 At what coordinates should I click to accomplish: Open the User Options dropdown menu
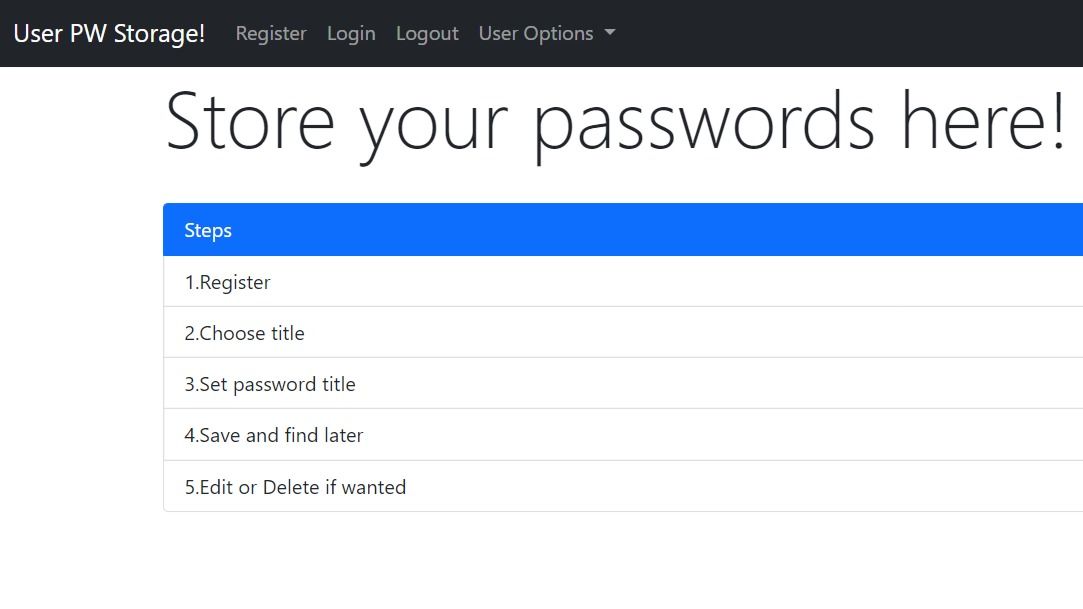pos(536,33)
